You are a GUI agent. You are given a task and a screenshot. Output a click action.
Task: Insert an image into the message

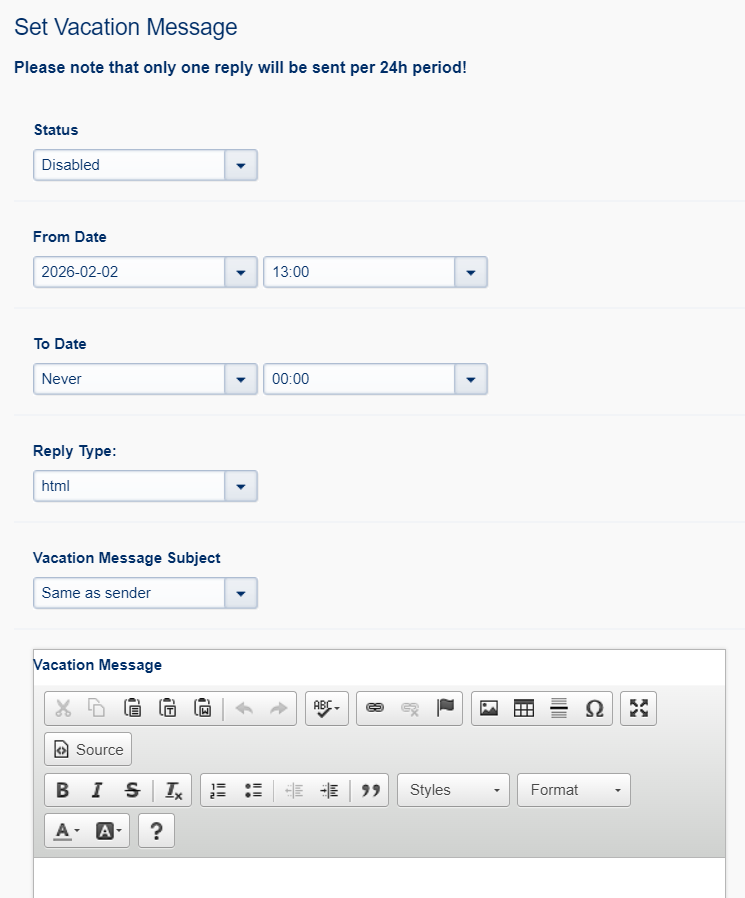(x=488, y=708)
